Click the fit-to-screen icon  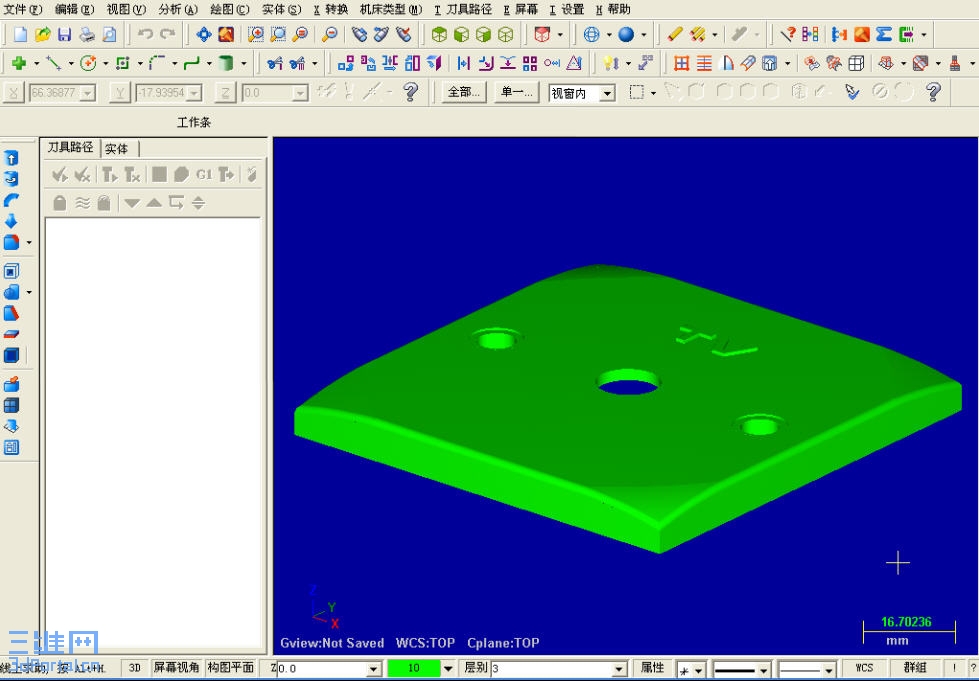click(x=204, y=34)
